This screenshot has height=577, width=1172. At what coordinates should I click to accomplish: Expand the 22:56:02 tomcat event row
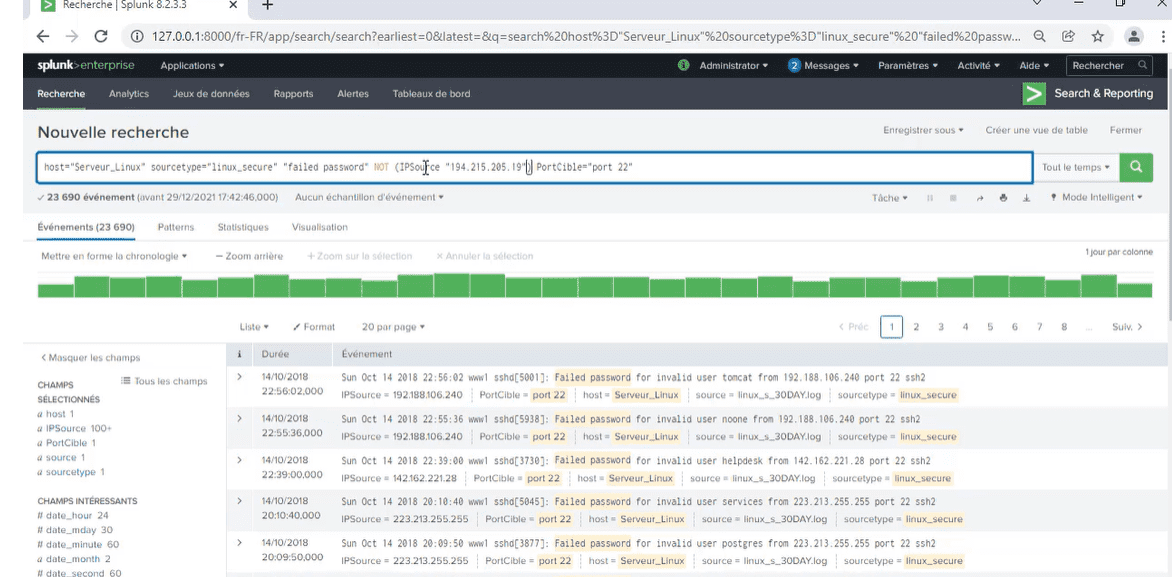(x=239, y=377)
